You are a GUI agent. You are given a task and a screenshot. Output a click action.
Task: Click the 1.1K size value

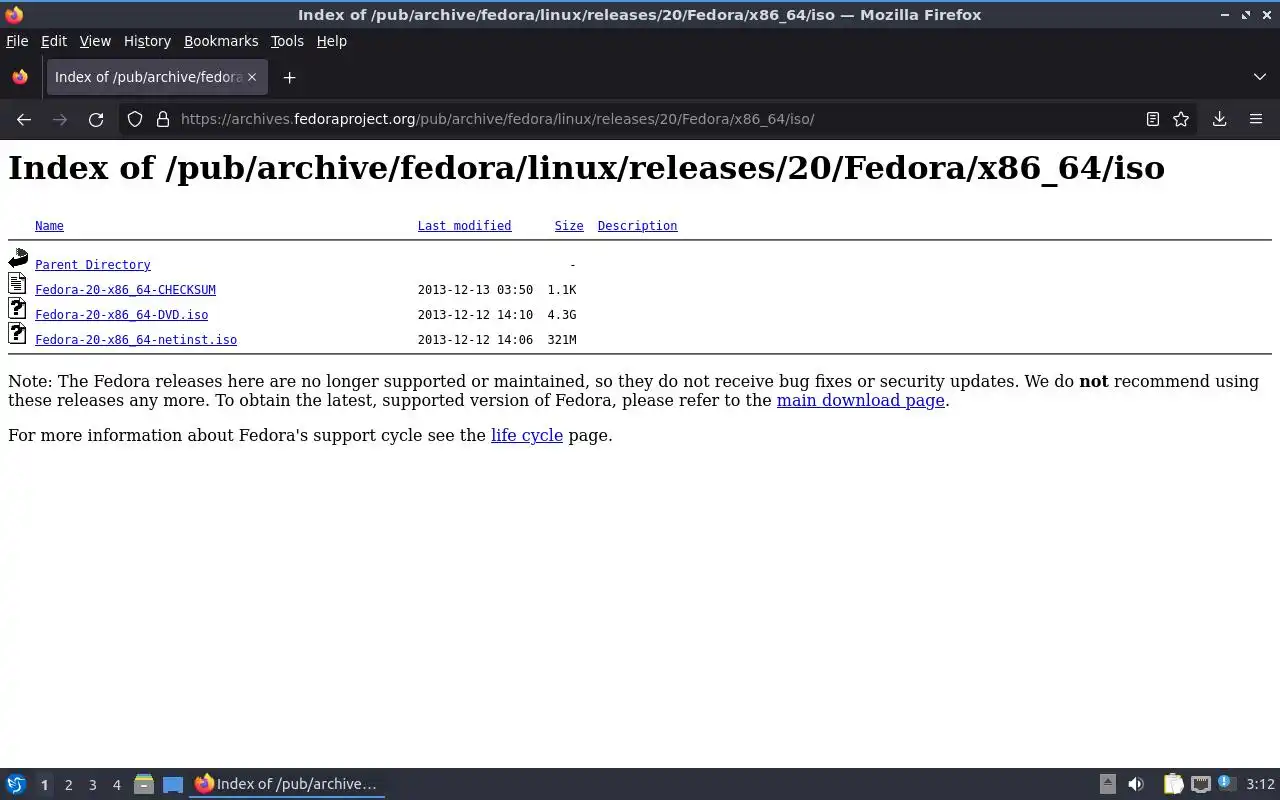coord(561,290)
